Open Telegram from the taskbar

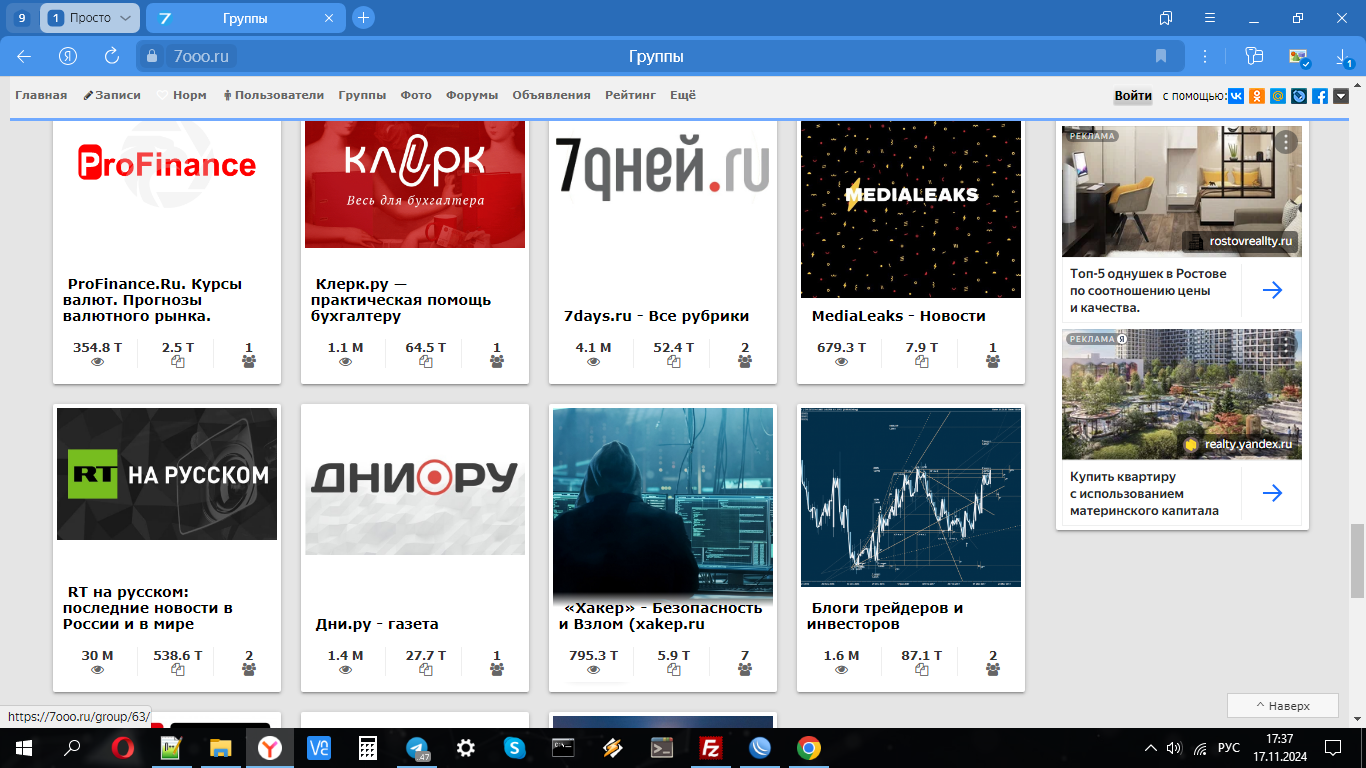coord(418,748)
